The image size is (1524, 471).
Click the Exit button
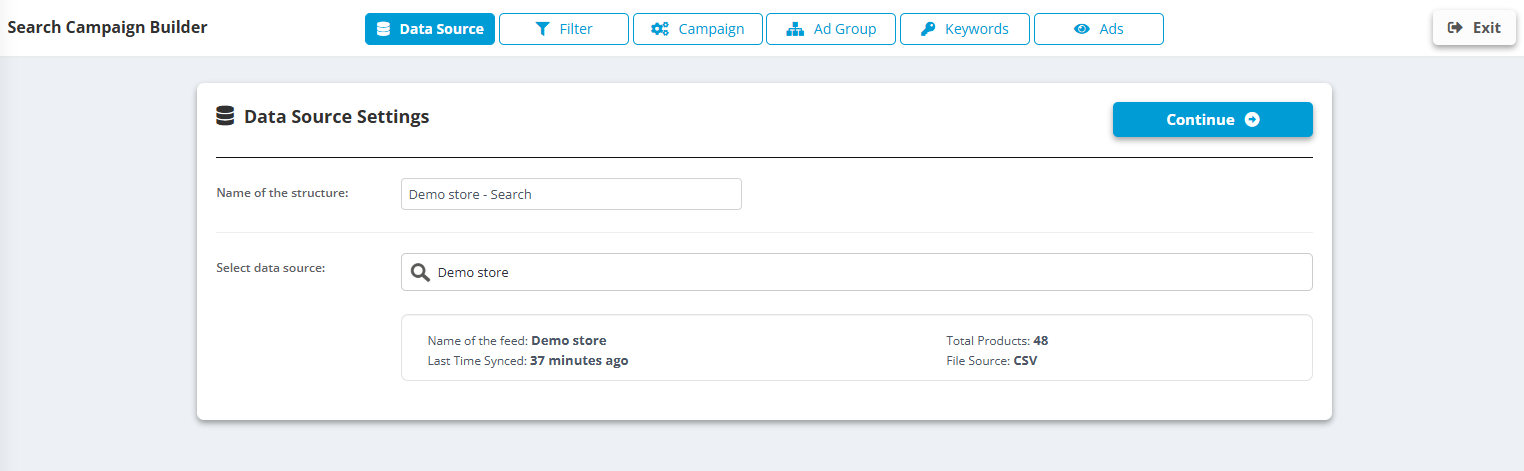[1474, 28]
